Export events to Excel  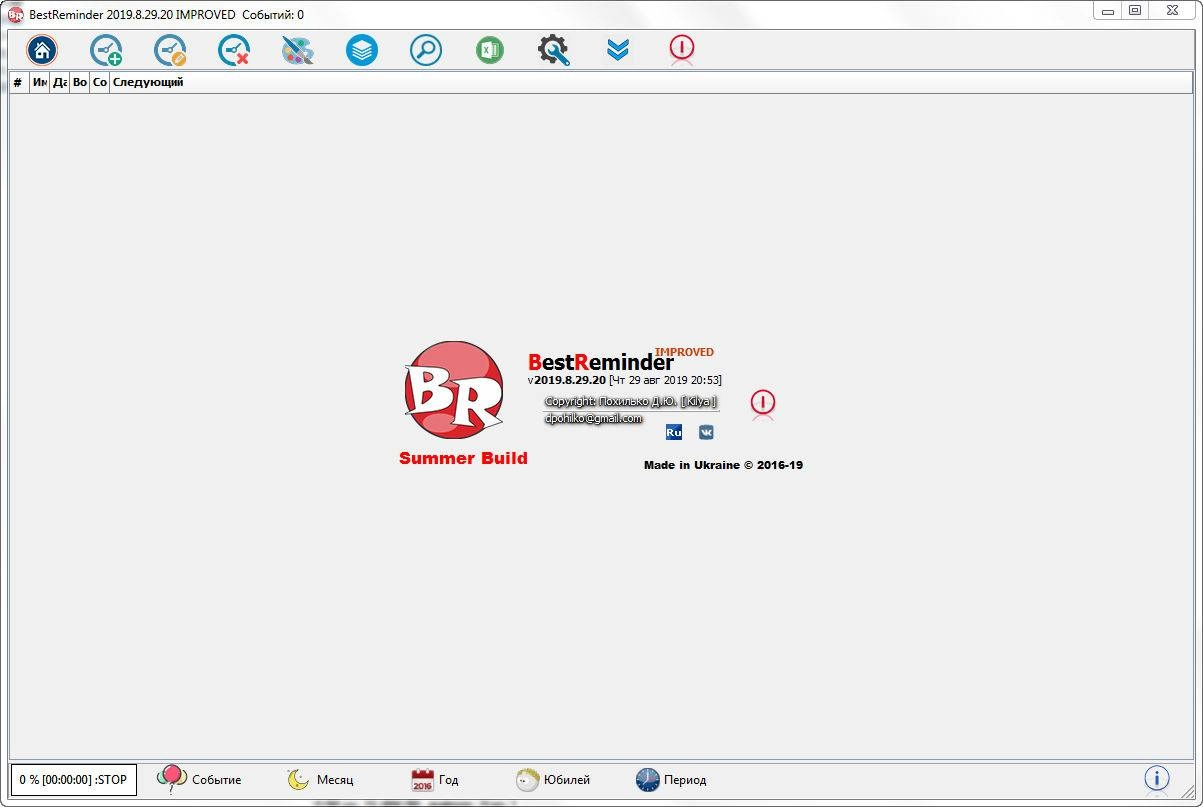click(x=490, y=50)
